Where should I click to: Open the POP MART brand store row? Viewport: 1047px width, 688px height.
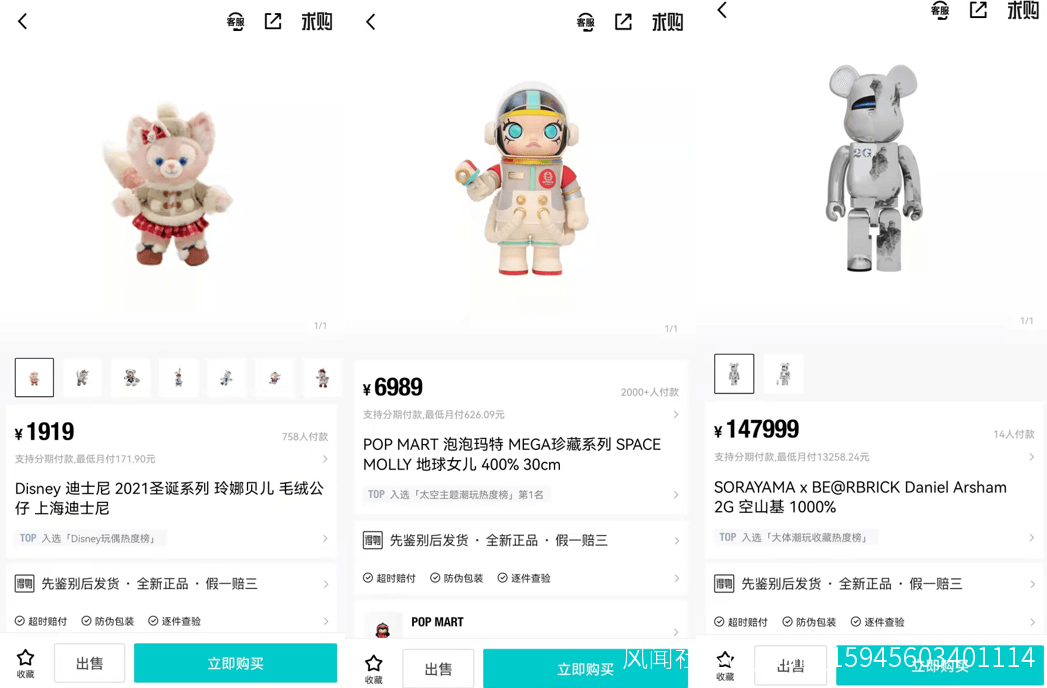tap(521, 627)
